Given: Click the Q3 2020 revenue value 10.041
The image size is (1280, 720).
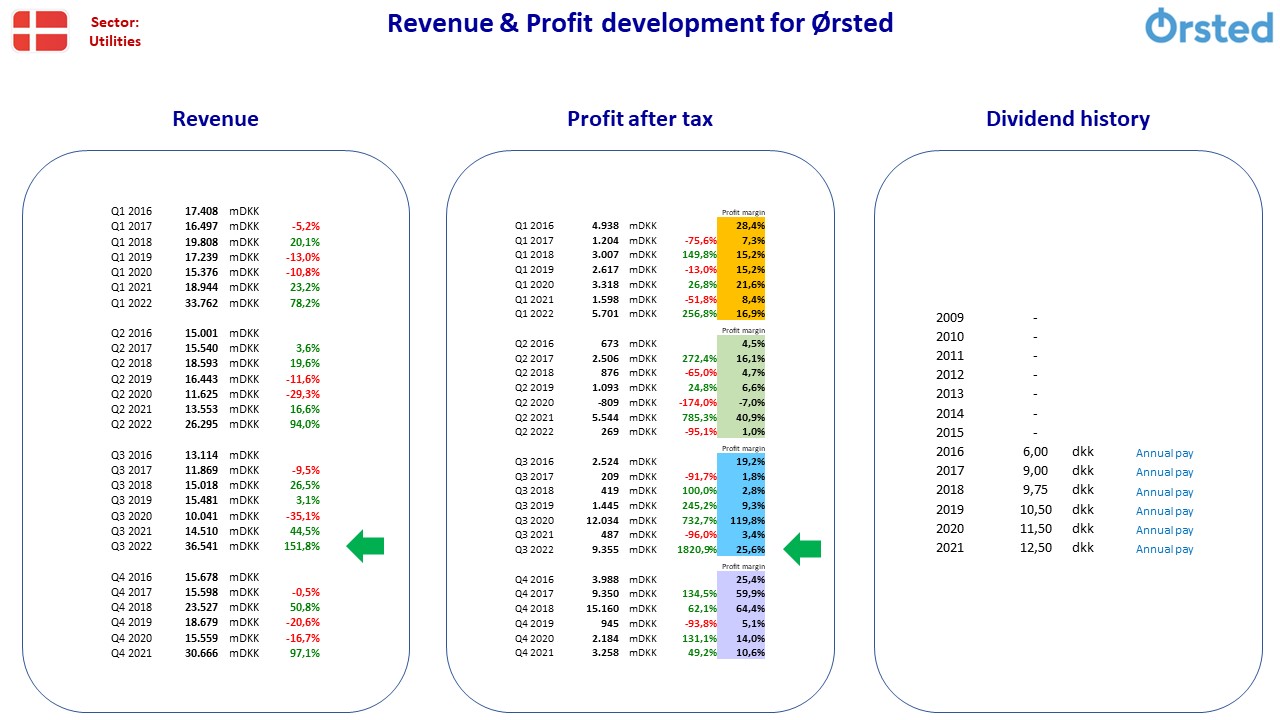Looking at the screenshot, I should [201, 516].
